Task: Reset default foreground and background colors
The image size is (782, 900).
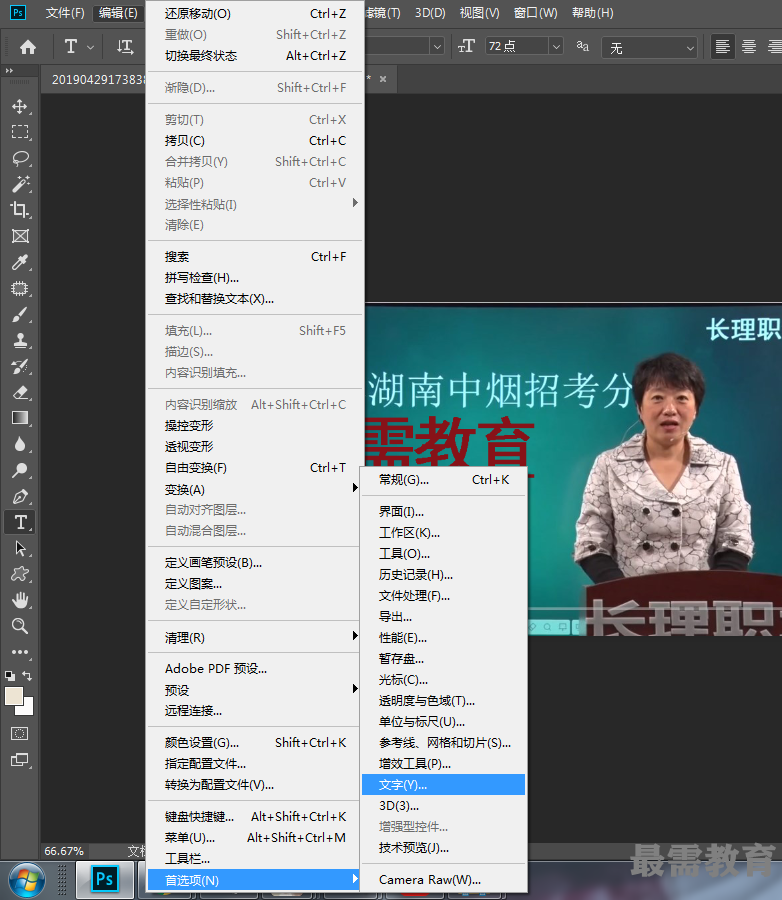Action: point(10,676)
